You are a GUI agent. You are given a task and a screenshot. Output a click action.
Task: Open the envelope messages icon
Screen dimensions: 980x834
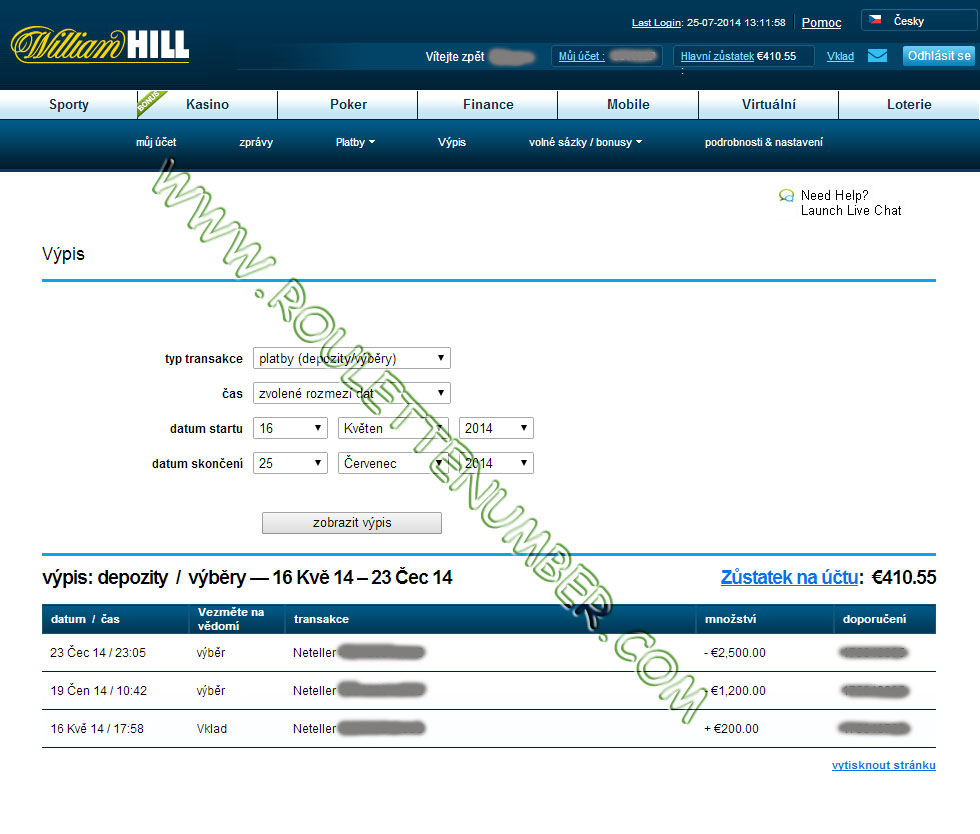[x=878, y=56]
